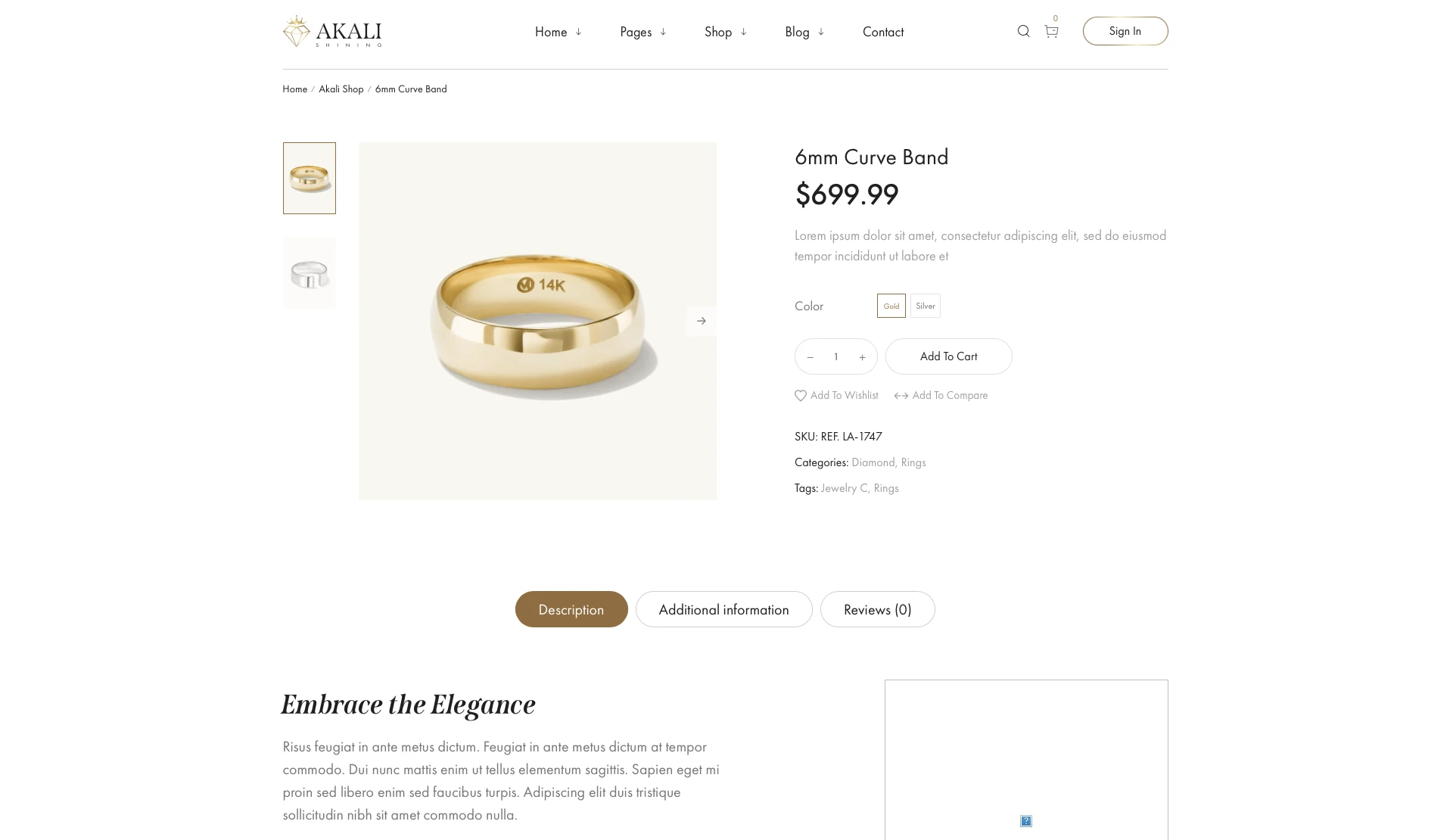The image size is (1453, 840).
Task: Increase quantity with plus button
Action: 862,357
